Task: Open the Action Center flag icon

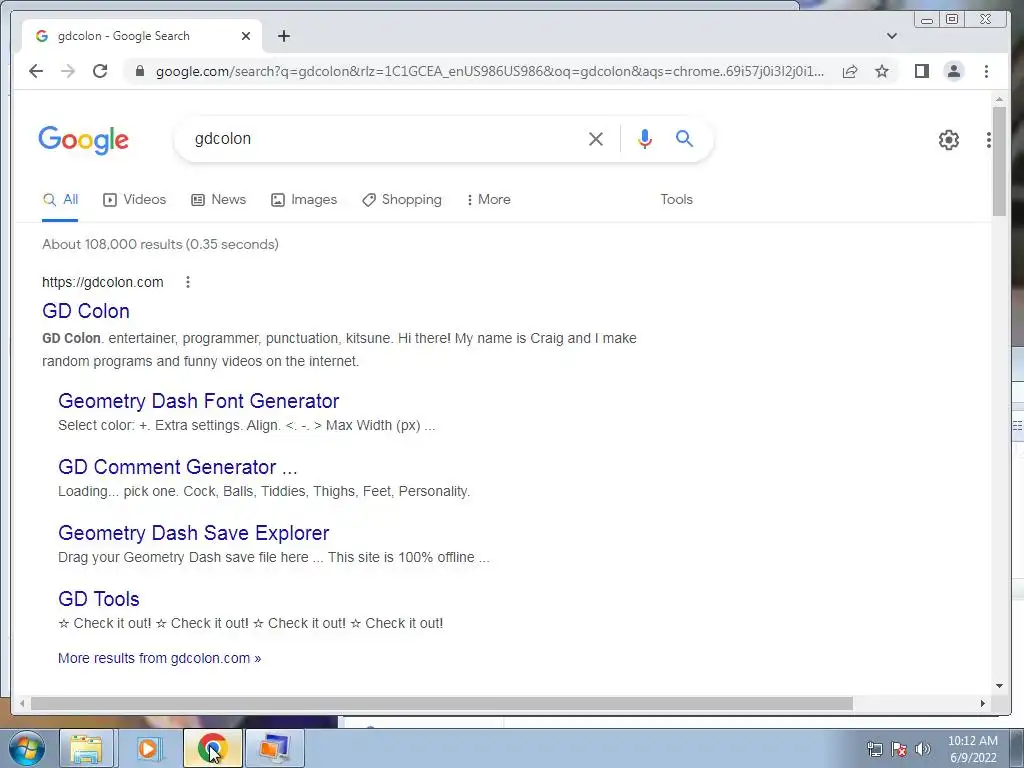Action: [x=899, y=749]
